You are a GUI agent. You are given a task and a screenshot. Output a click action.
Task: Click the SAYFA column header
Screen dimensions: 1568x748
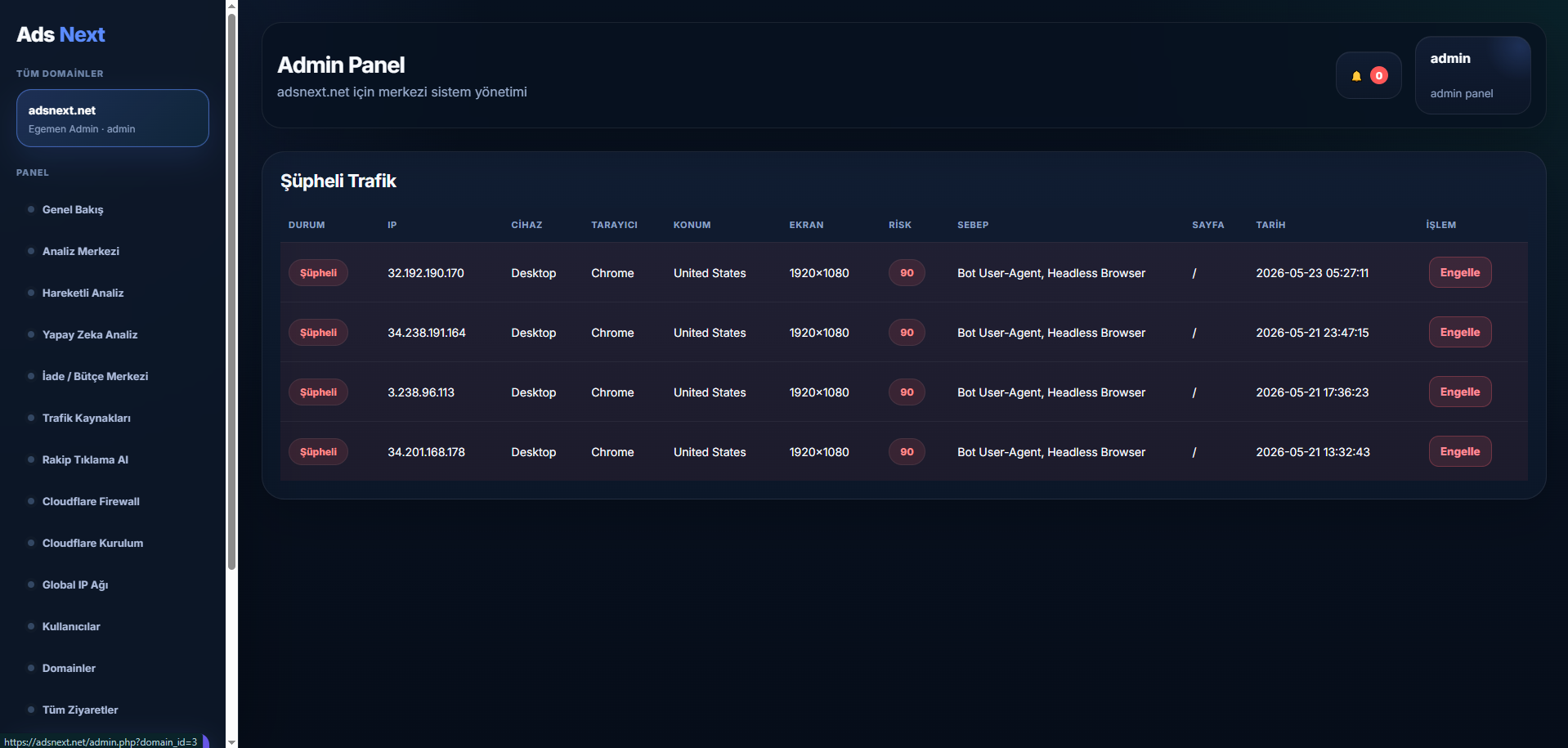1207,225
